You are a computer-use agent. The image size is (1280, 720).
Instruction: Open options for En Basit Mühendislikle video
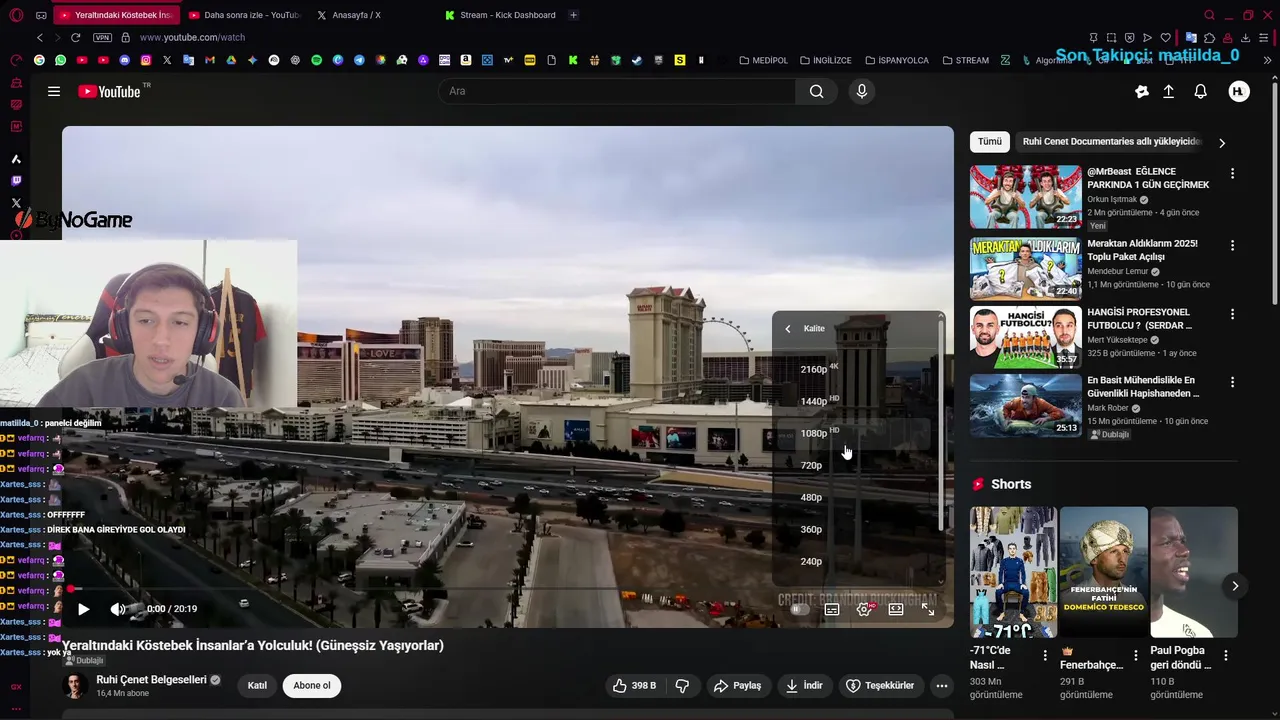(1232, 382)
